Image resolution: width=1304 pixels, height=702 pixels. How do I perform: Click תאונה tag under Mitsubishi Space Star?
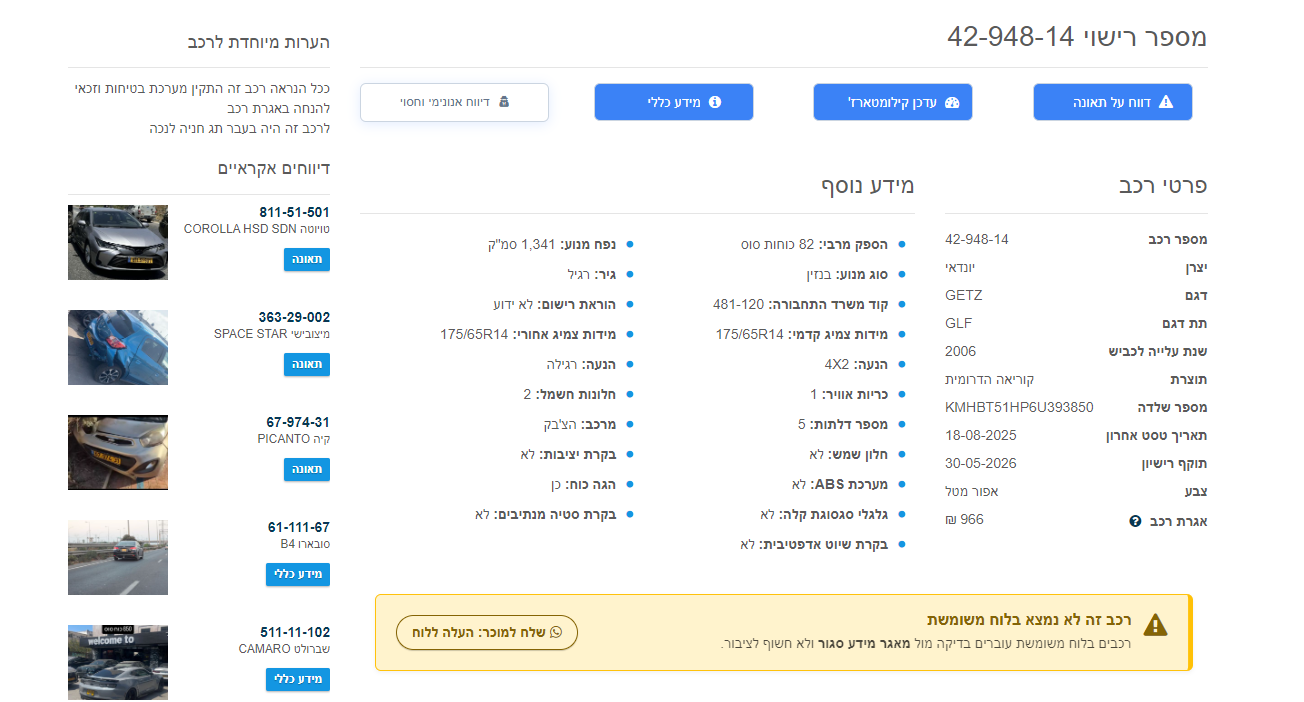[306, 365]
